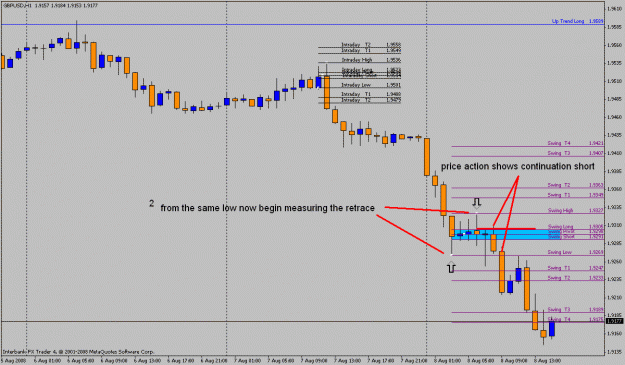Select the Swing T2 1.9363 label

pyautogui.click(x=575, y=185)
